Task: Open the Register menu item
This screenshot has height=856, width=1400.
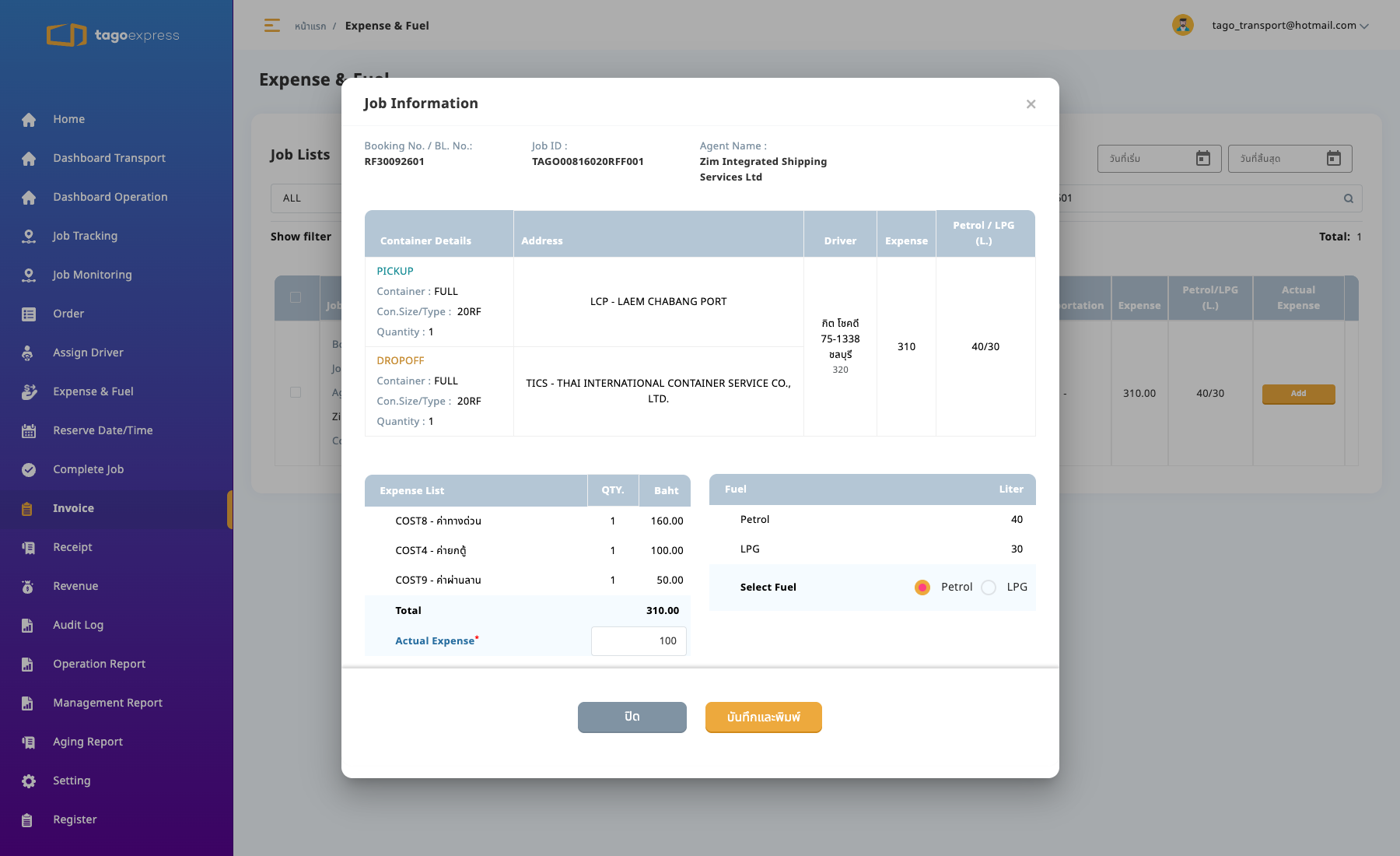Action: 75,819
